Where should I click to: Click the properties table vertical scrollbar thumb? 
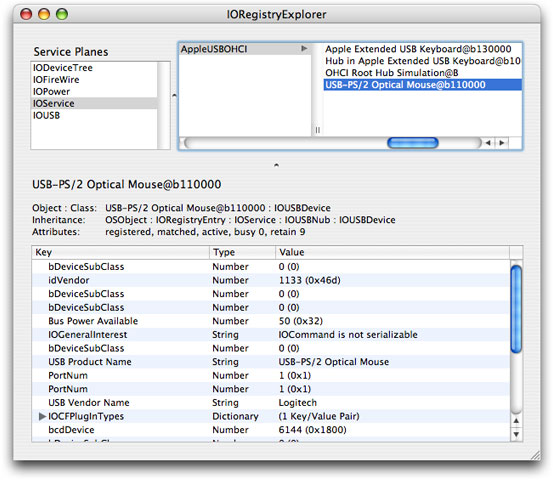[x=516, y=309]
